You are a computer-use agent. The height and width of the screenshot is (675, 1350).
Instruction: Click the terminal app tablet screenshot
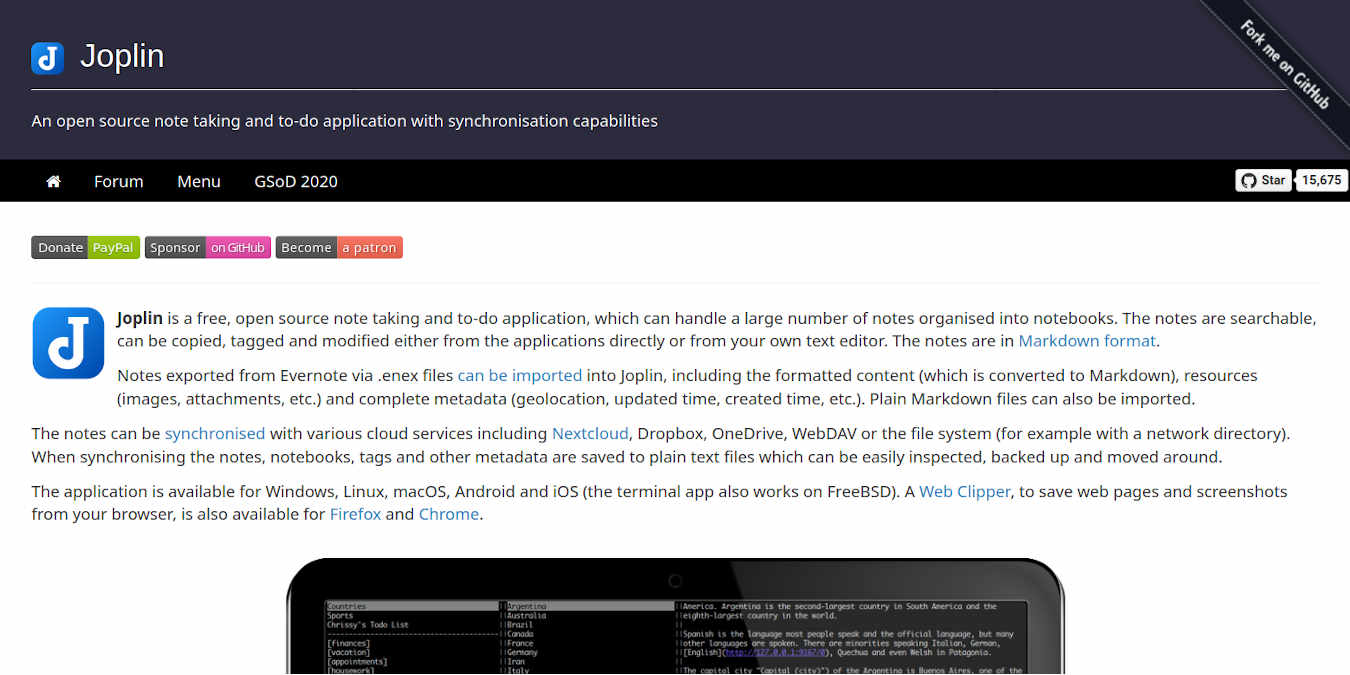(676, 616)
